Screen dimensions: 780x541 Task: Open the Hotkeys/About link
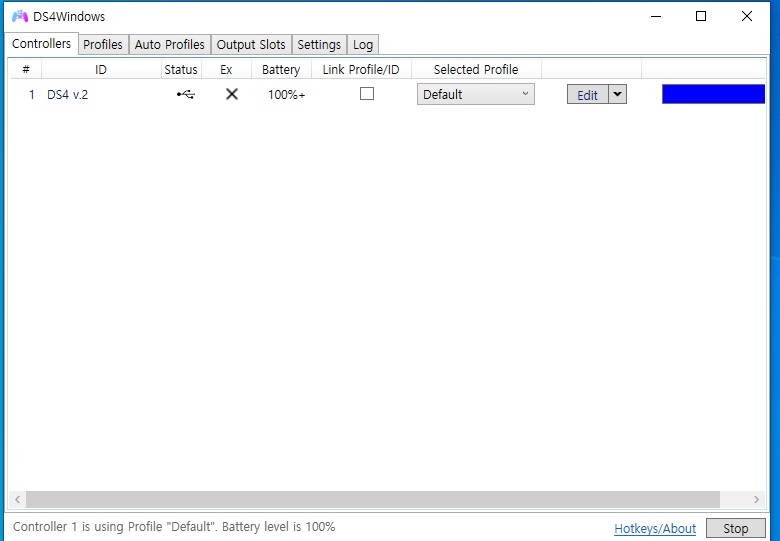655,529
